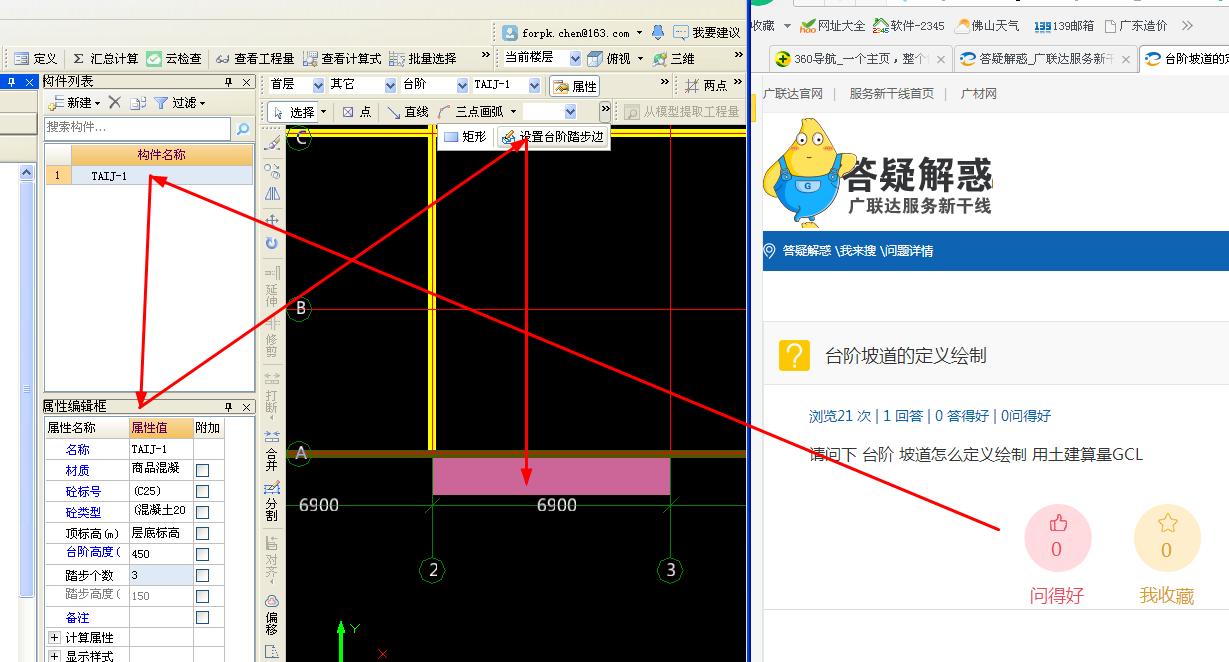Click inside the 搜索构件 search field
This screenshot has height=662, width=1229.
137,128
